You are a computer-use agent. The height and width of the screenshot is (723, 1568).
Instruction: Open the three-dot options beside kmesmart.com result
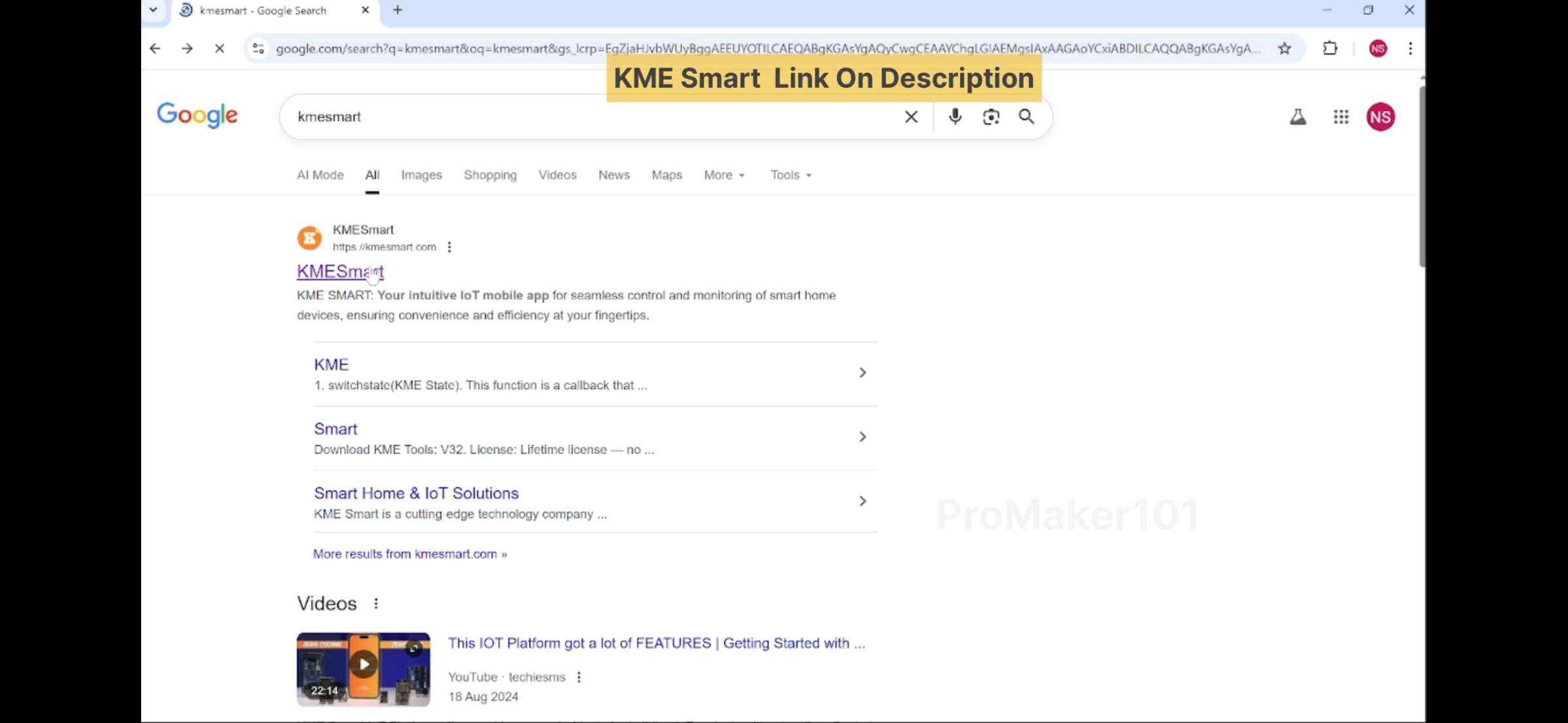449,247
